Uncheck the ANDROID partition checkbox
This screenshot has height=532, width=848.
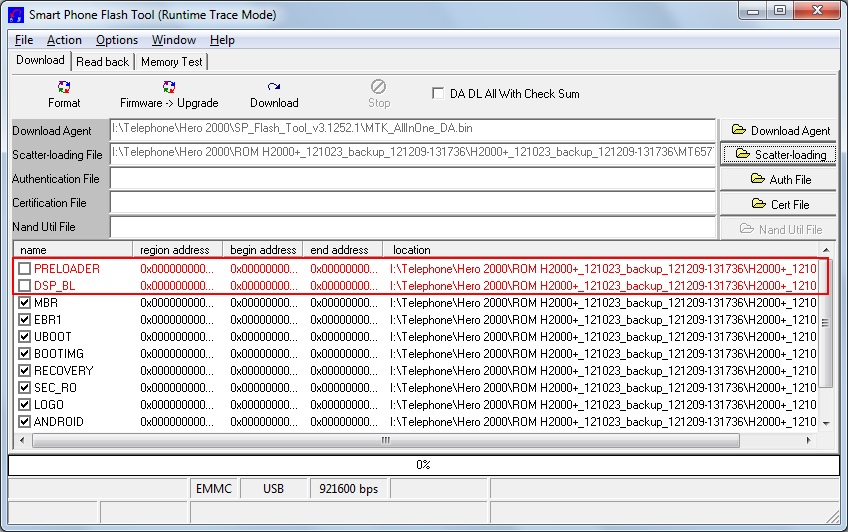coord(25,422)
